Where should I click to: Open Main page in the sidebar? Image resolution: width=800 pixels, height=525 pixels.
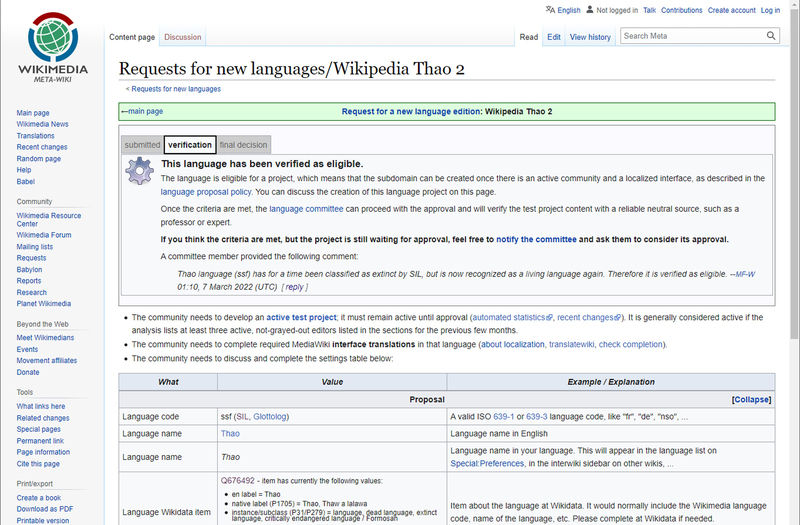click(33, 113)
